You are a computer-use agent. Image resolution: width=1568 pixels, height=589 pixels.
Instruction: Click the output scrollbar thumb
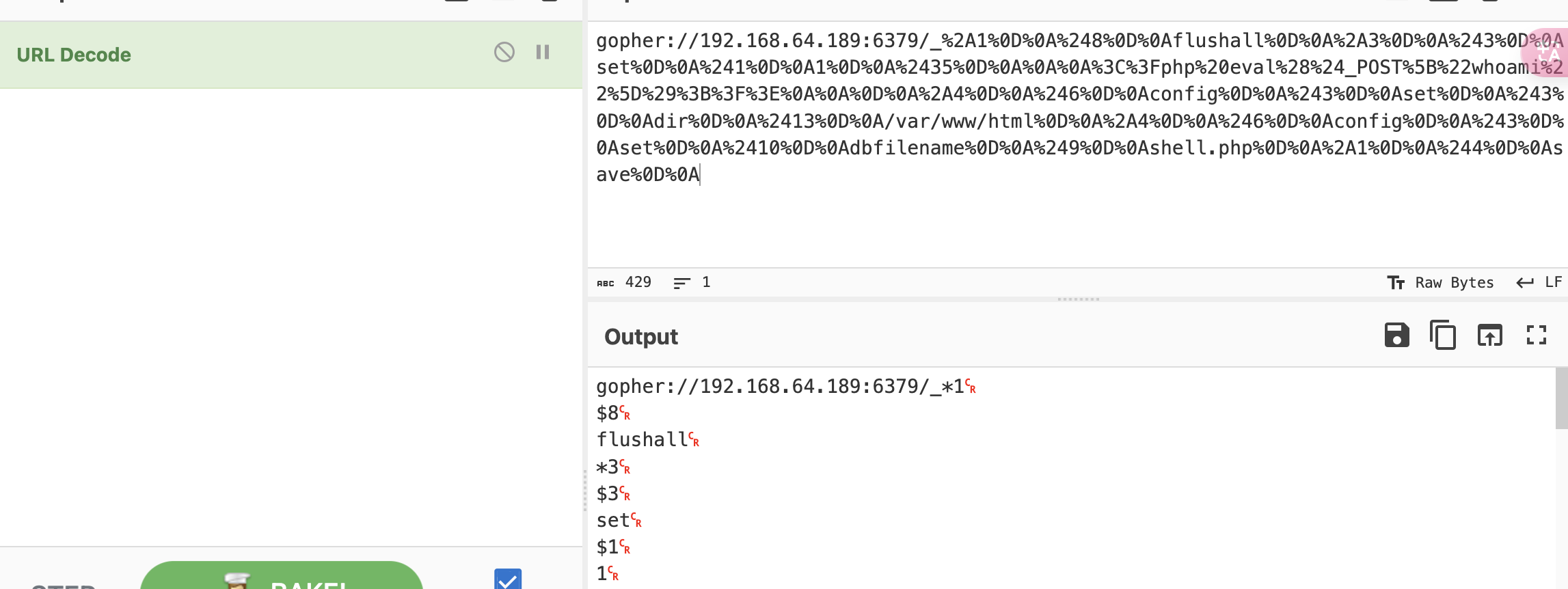(1561, 398)
